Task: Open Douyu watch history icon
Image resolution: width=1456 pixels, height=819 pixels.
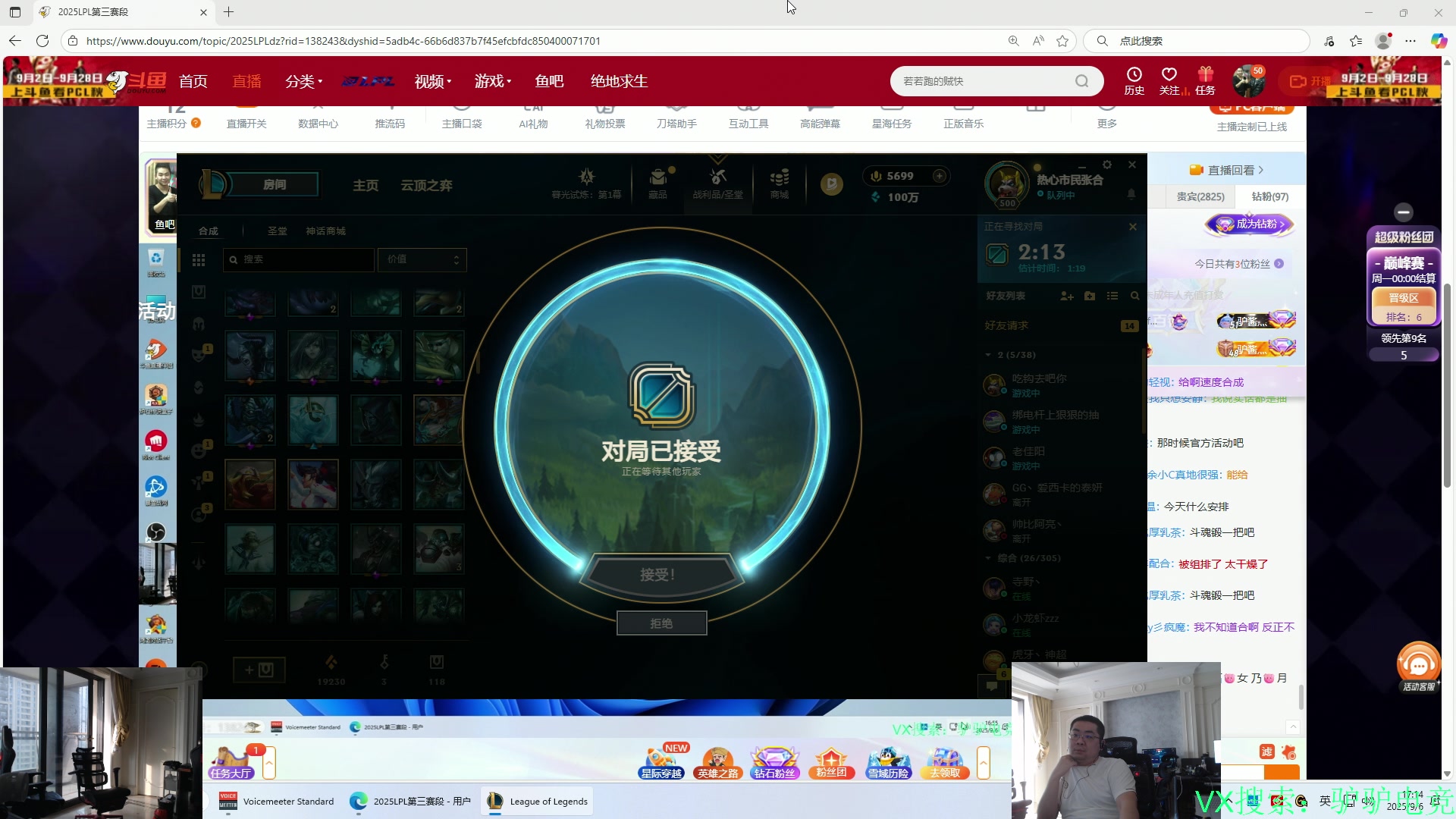Action: 1134,80
